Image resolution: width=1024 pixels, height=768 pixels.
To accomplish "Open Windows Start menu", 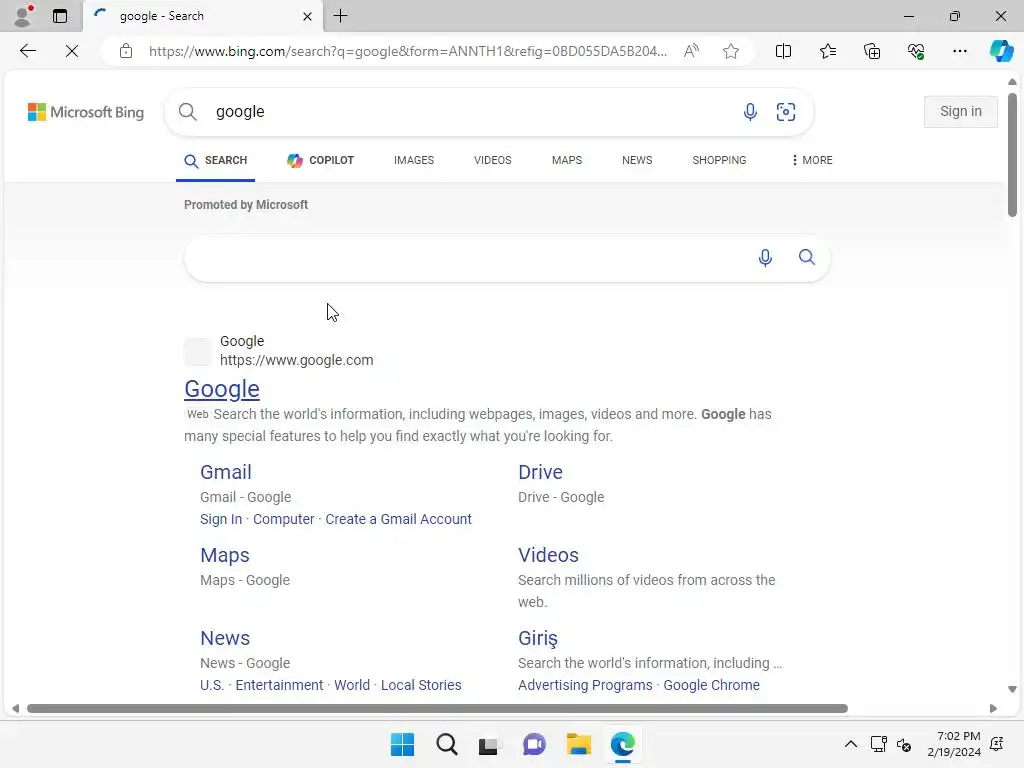I will pos(402,744).
